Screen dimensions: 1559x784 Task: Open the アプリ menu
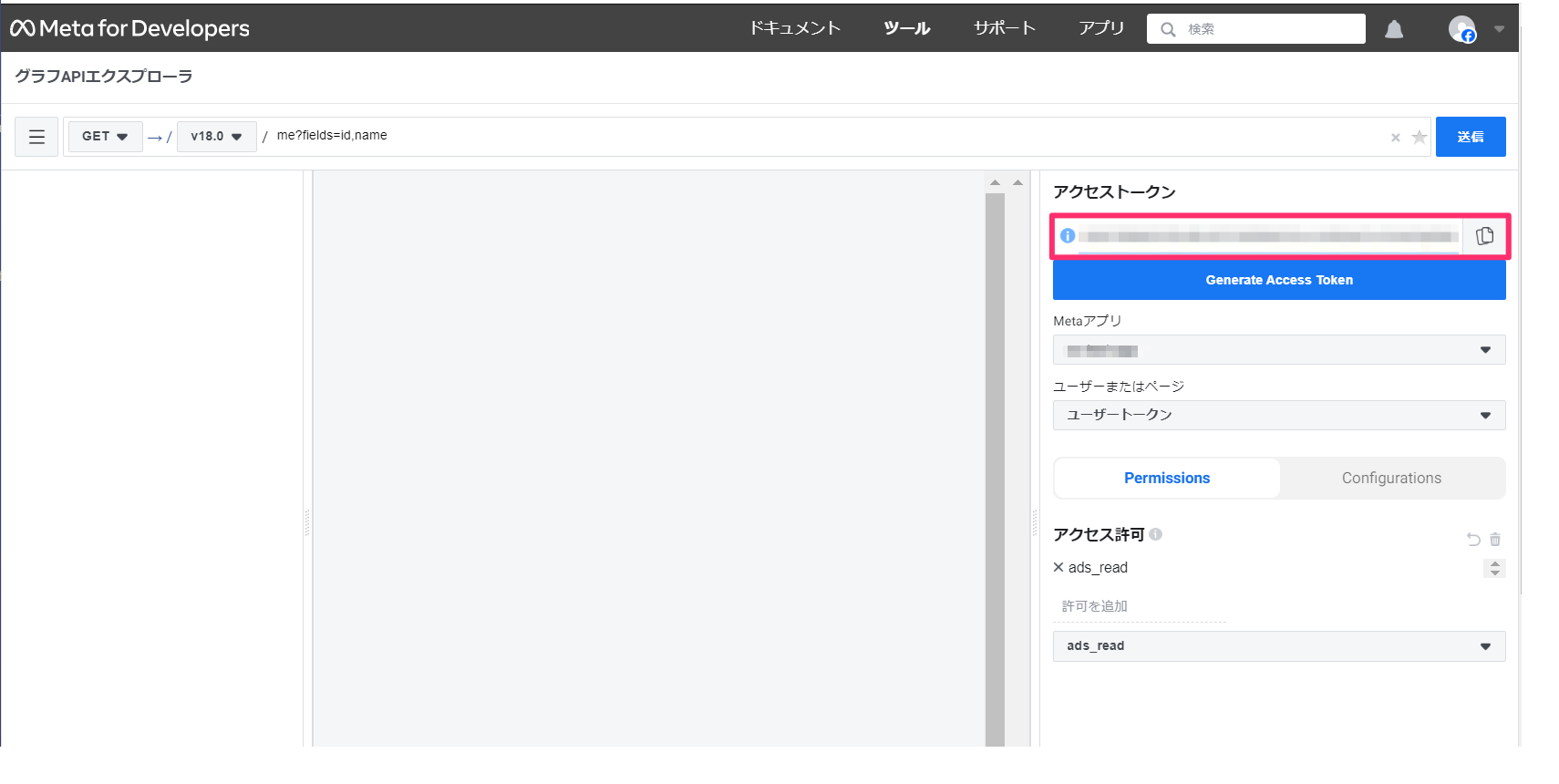[1101, 28]
